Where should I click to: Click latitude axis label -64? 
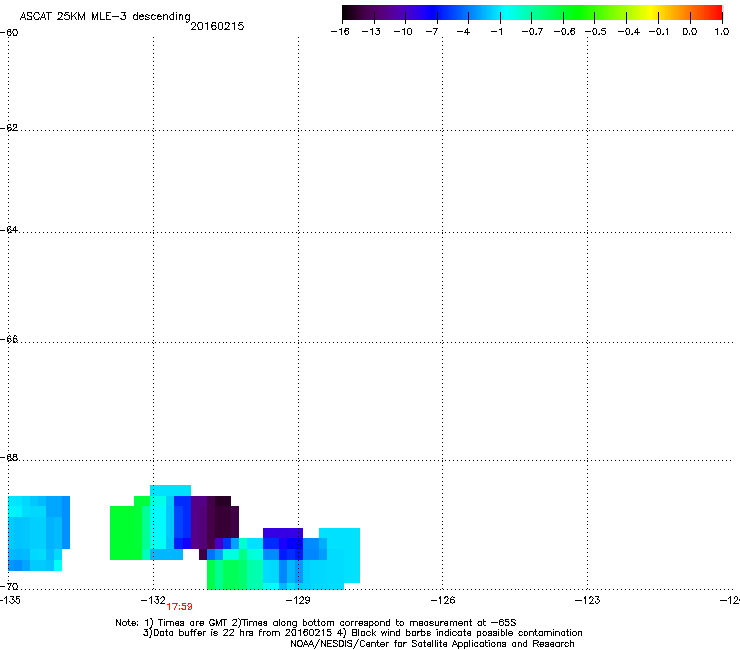[x=9, y=230]
